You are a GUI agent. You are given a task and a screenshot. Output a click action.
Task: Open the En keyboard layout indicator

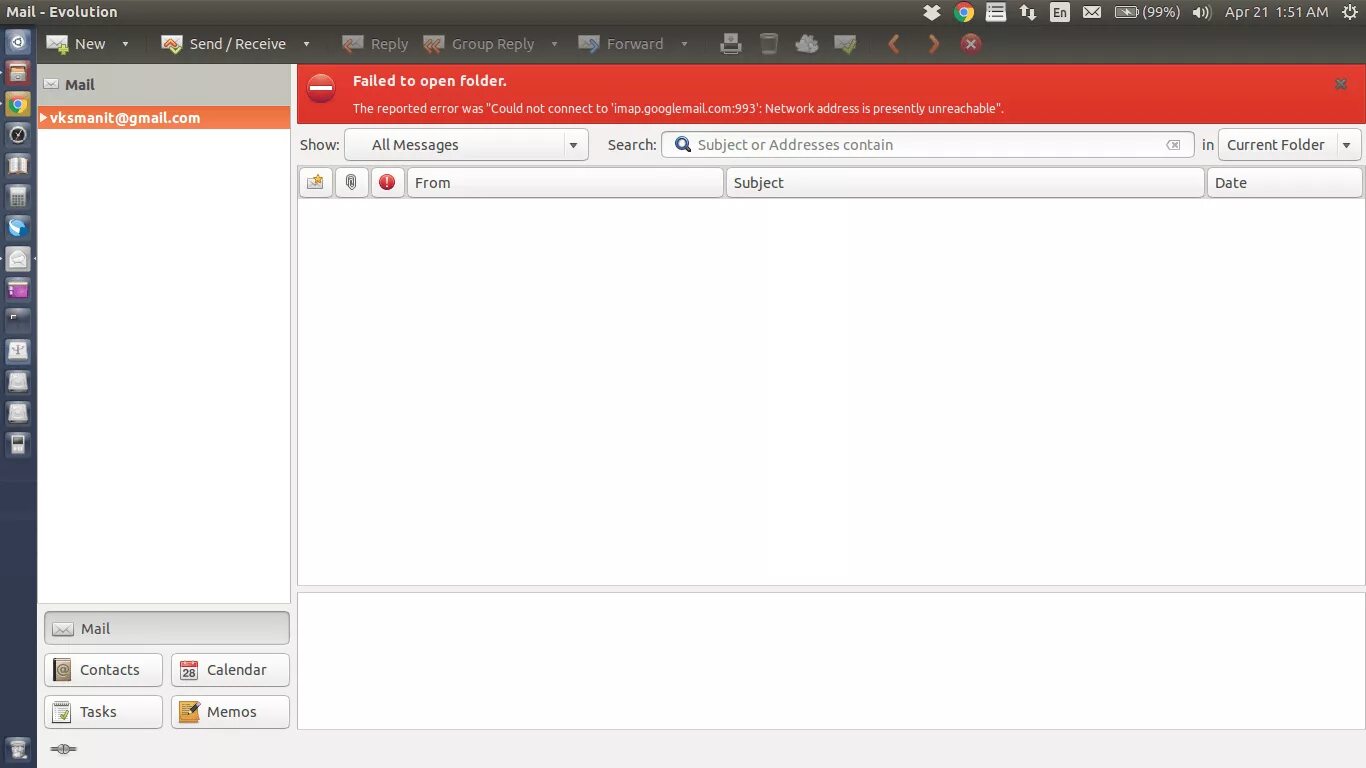[1060, 12]
